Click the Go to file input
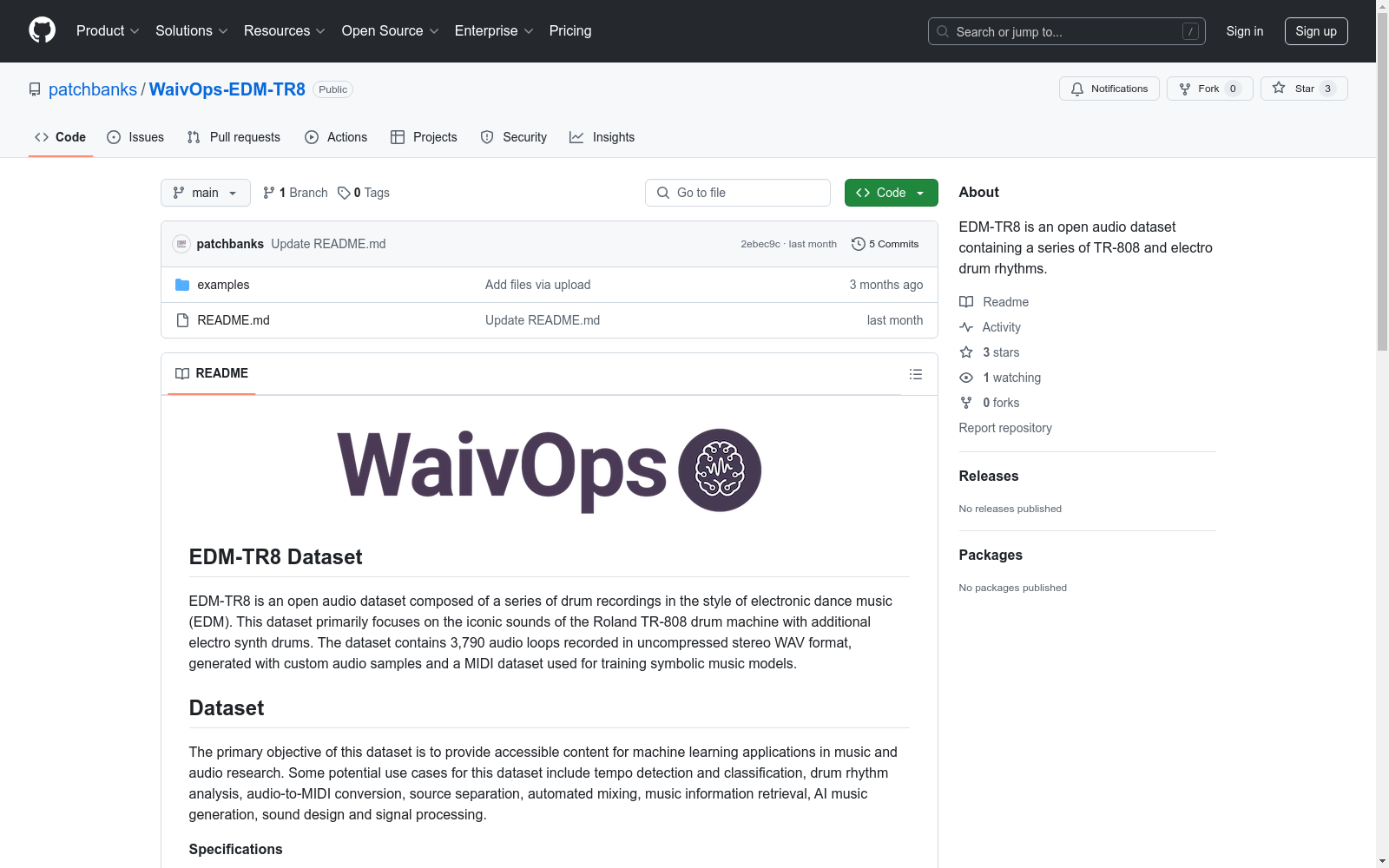The image size is (1389, 868). pyautogui.click(x=738, y=193)
